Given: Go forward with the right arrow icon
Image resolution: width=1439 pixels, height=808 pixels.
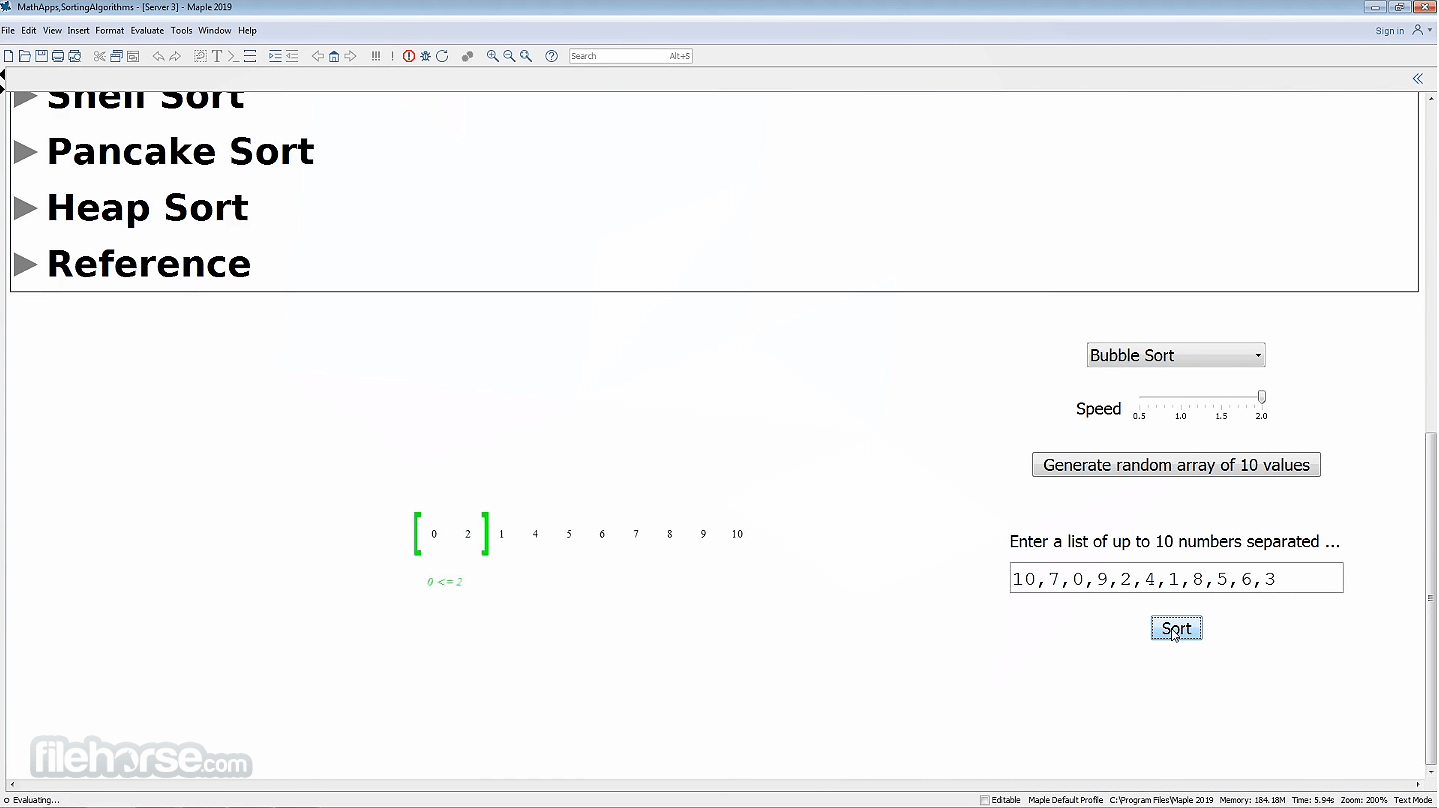Looking at the screenshot, I should pyautogui.click(x=350, y=56).
